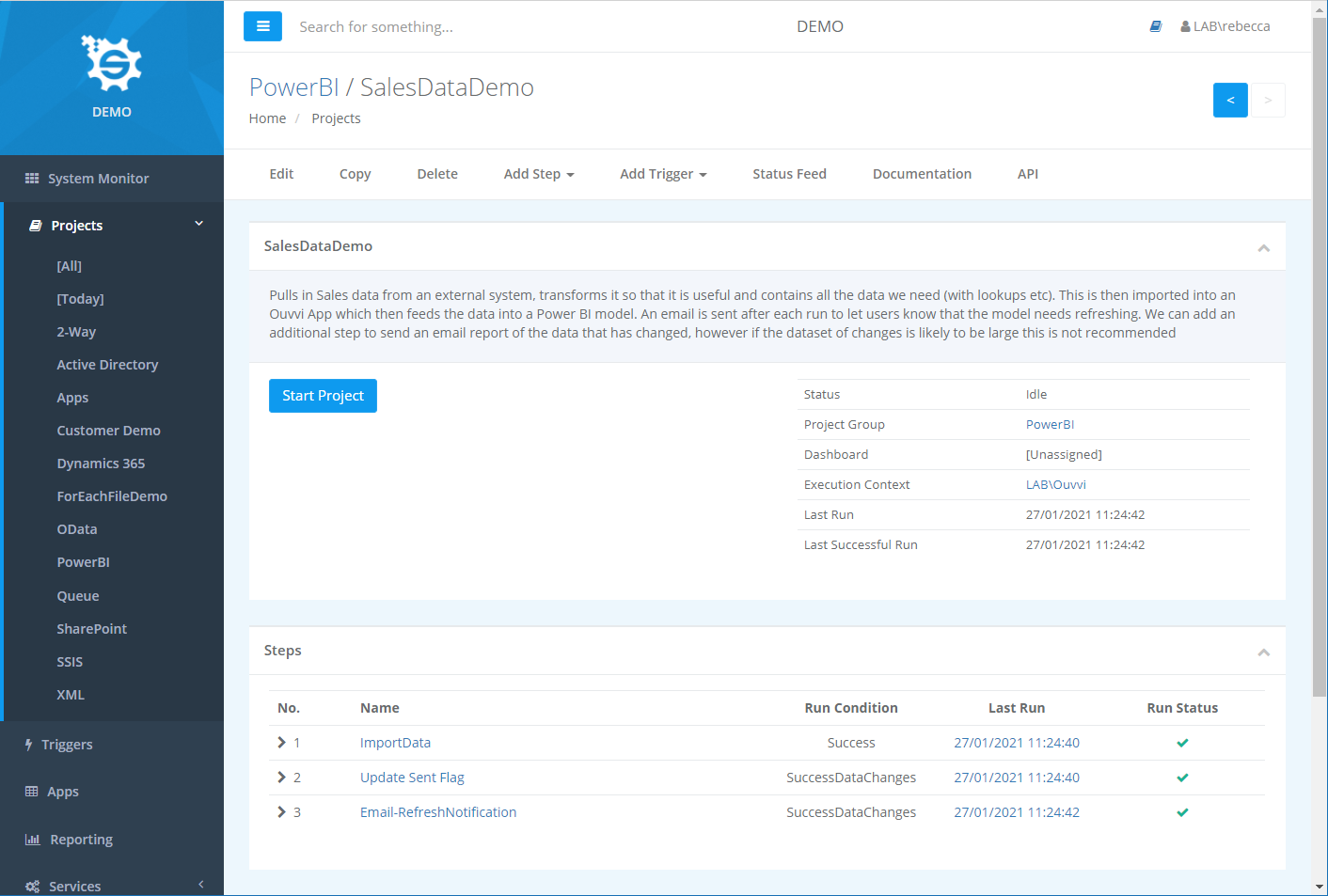Select [All] projects in sidebar

tap(69, 266)
